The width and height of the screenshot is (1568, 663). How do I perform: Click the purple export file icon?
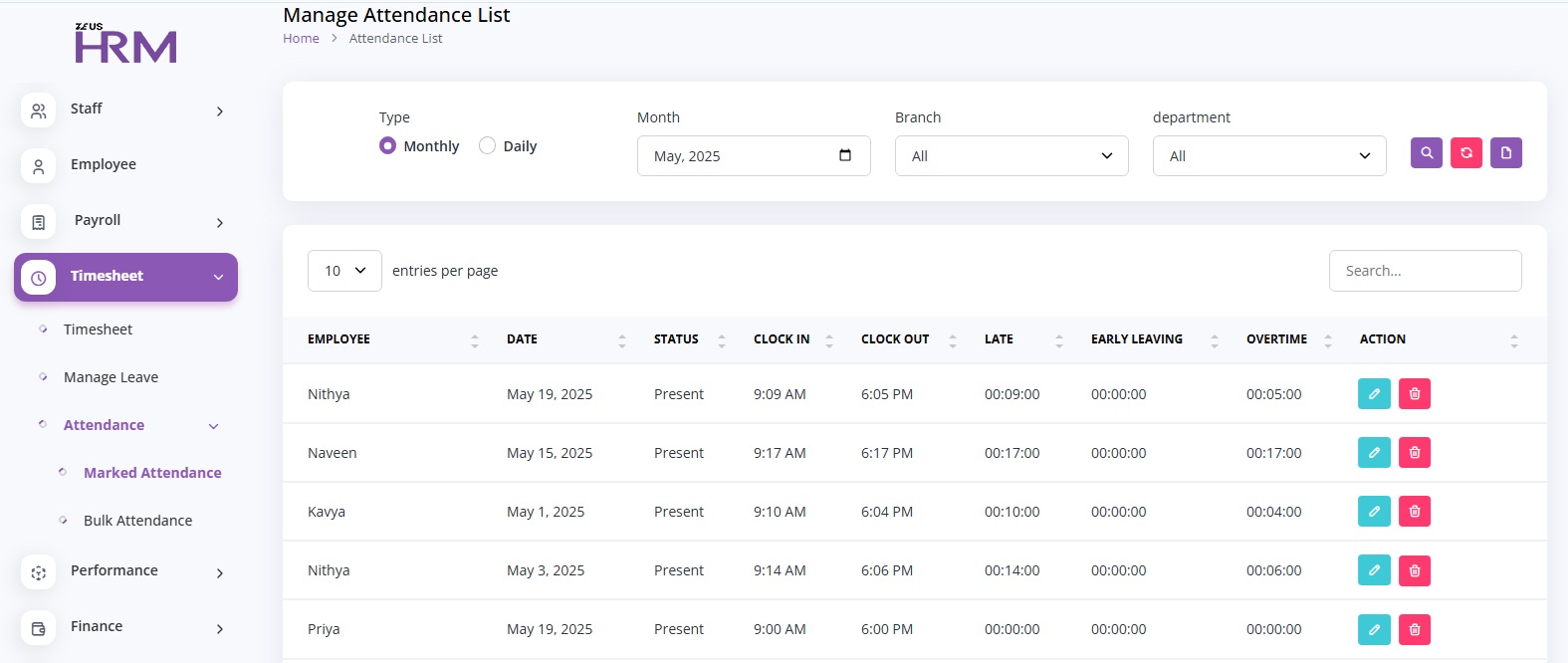tap(1505, 152)
